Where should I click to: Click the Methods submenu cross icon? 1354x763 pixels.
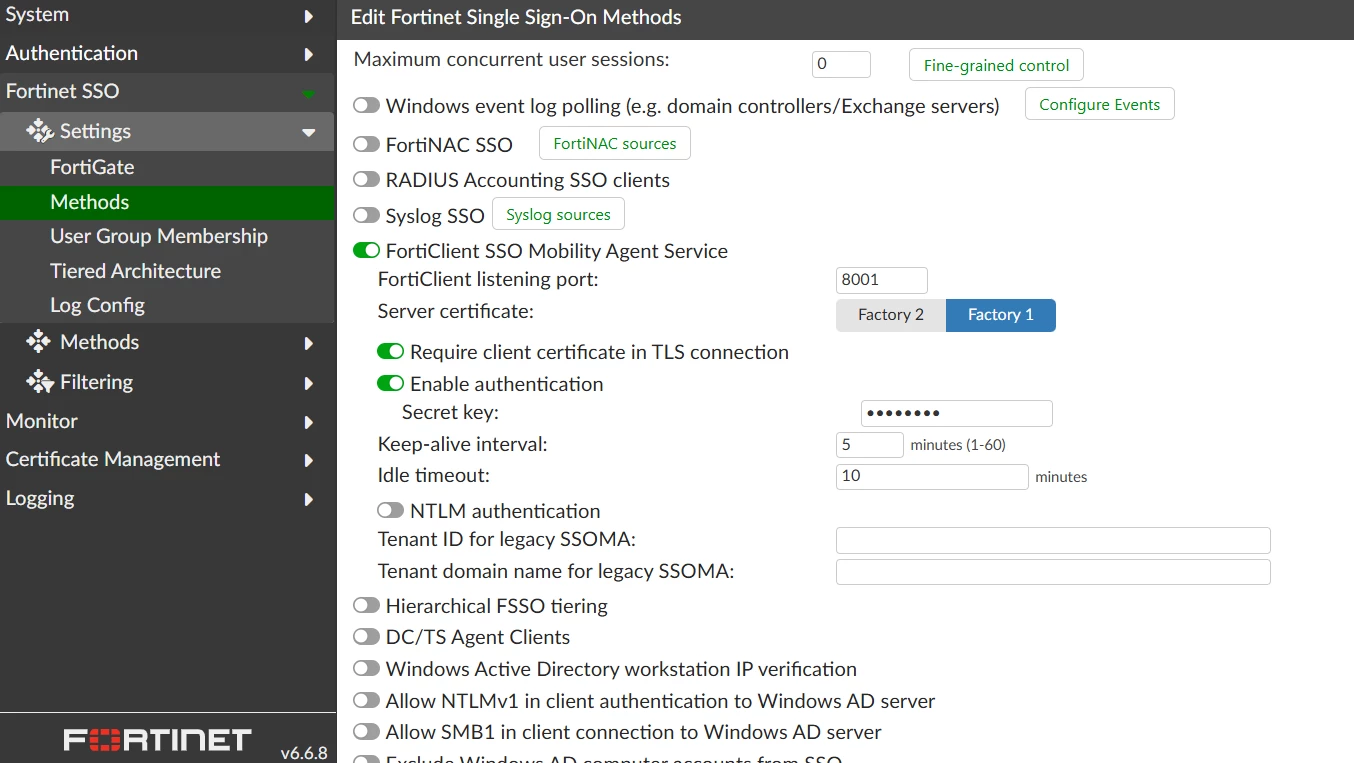tap(39, 342)
